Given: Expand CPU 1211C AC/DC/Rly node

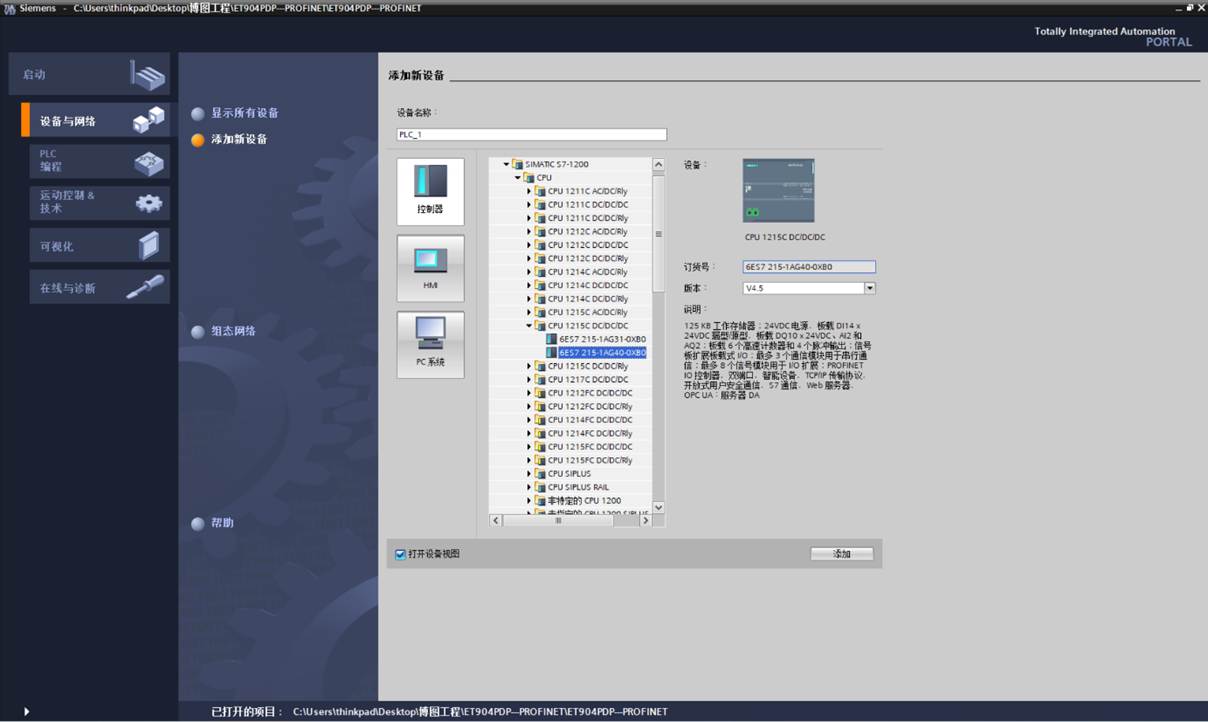Looking at the screenshot, I should pos(529,191).
